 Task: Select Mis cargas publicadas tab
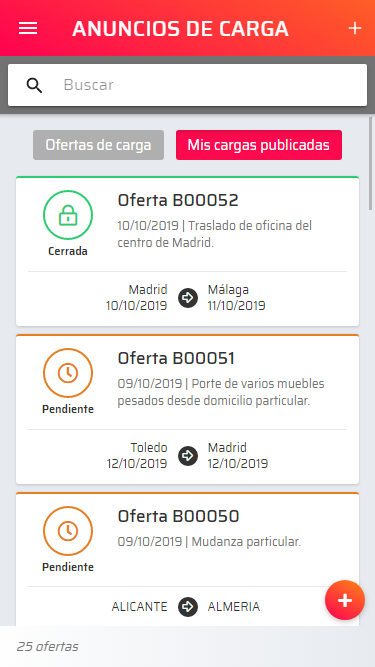[259, 145]
